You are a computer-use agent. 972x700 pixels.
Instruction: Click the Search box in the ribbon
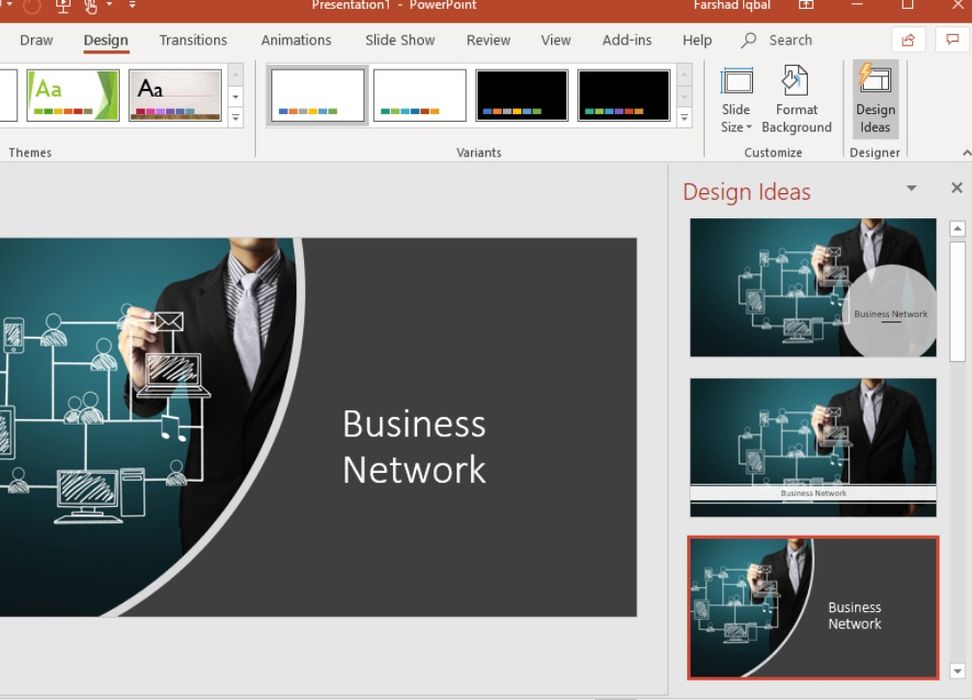coord(777,40)
